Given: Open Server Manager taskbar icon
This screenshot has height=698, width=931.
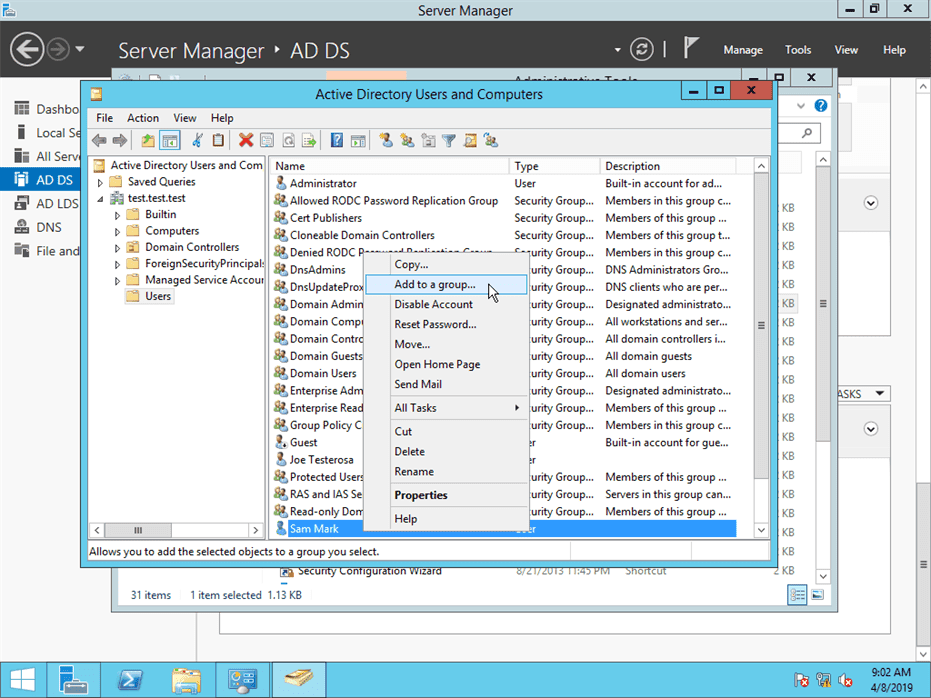Looking at the screenshot, I should coord(73,680).
